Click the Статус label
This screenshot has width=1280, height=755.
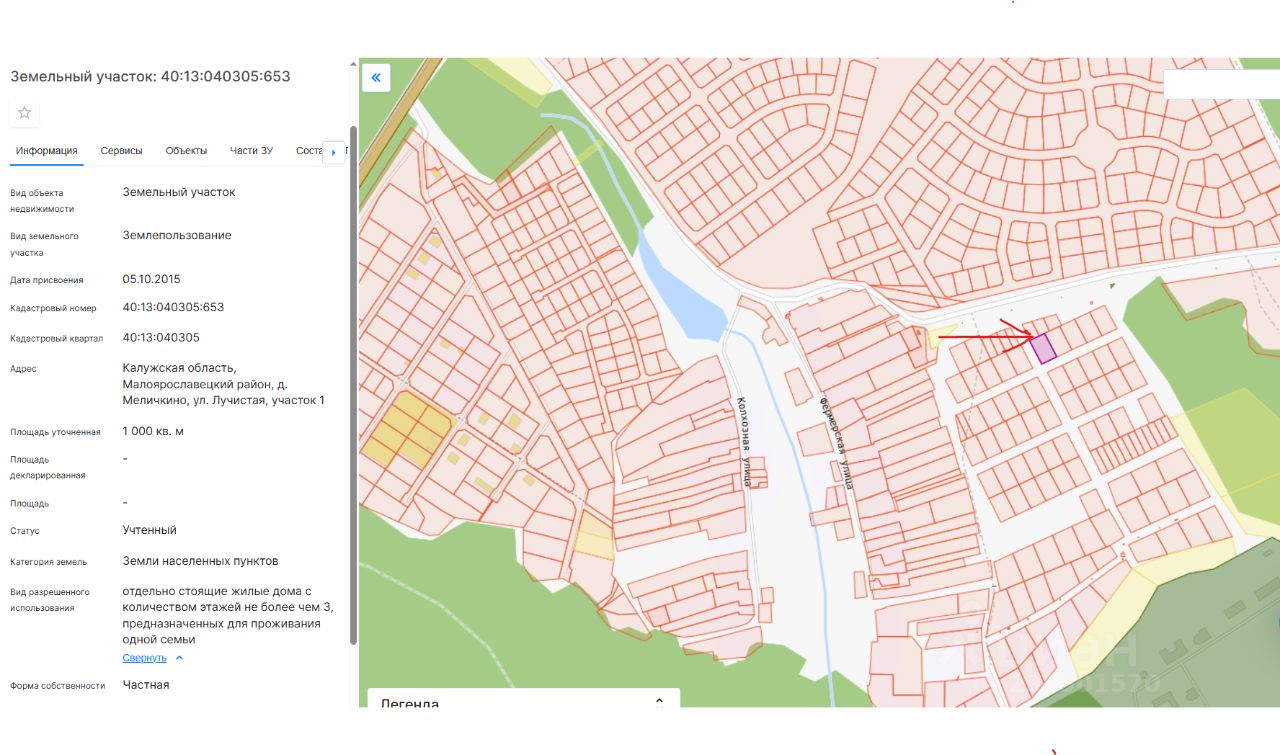point(25,531)
